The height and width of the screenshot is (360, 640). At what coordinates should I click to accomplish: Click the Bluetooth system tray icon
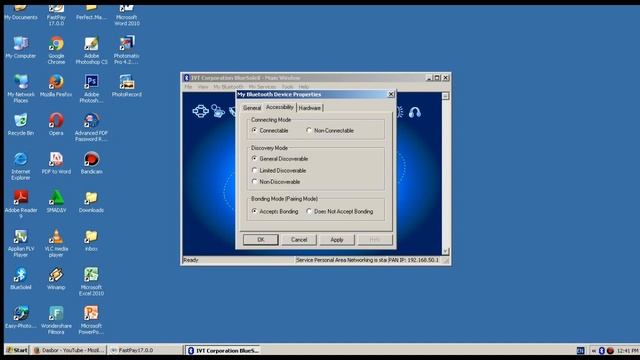601,351
